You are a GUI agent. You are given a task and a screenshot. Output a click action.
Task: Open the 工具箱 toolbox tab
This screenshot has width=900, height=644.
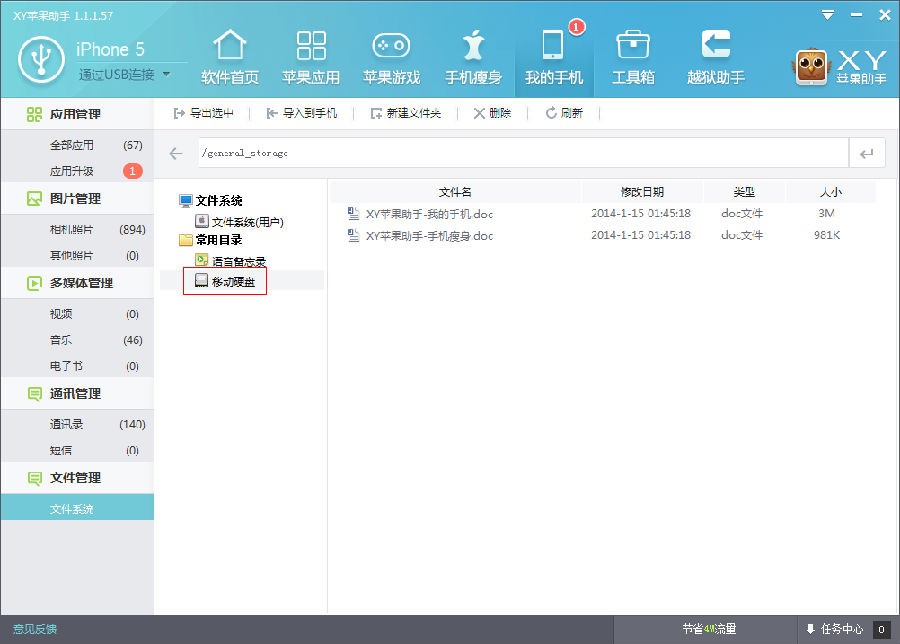[633, 57]
